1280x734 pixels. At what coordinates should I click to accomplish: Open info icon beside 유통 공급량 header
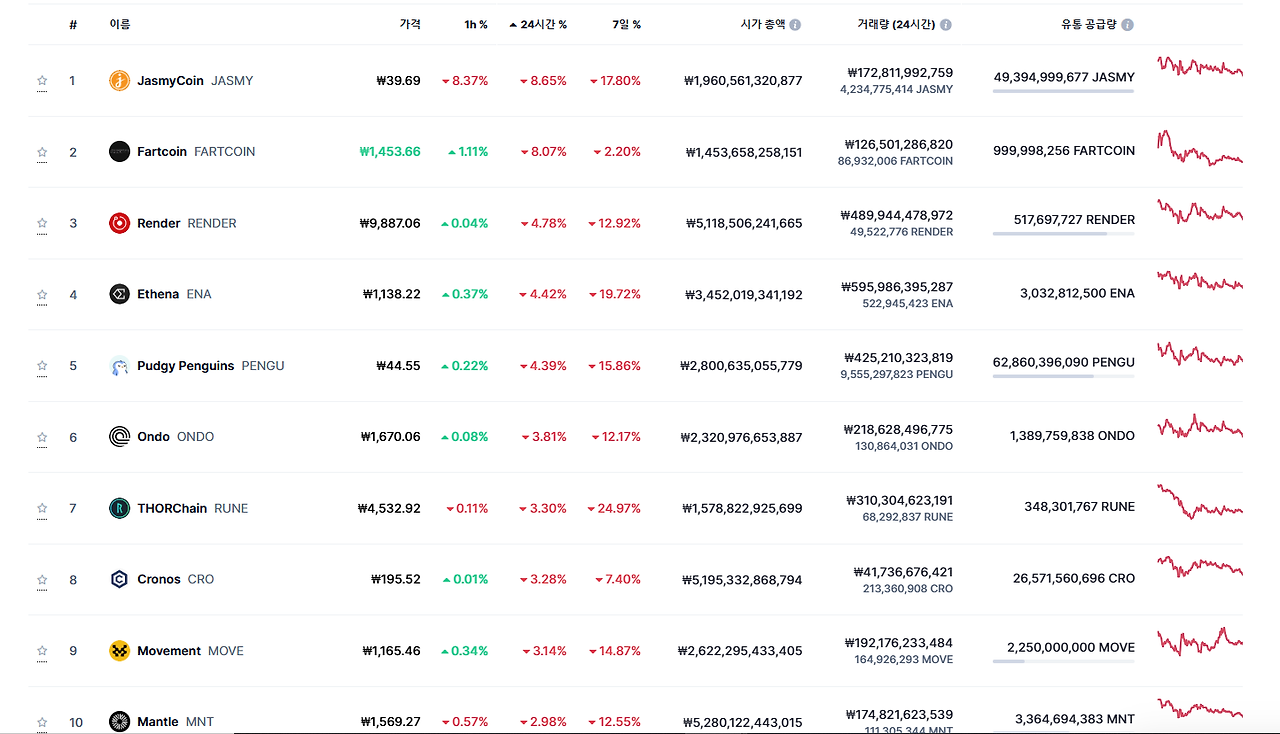point(1128,24)
